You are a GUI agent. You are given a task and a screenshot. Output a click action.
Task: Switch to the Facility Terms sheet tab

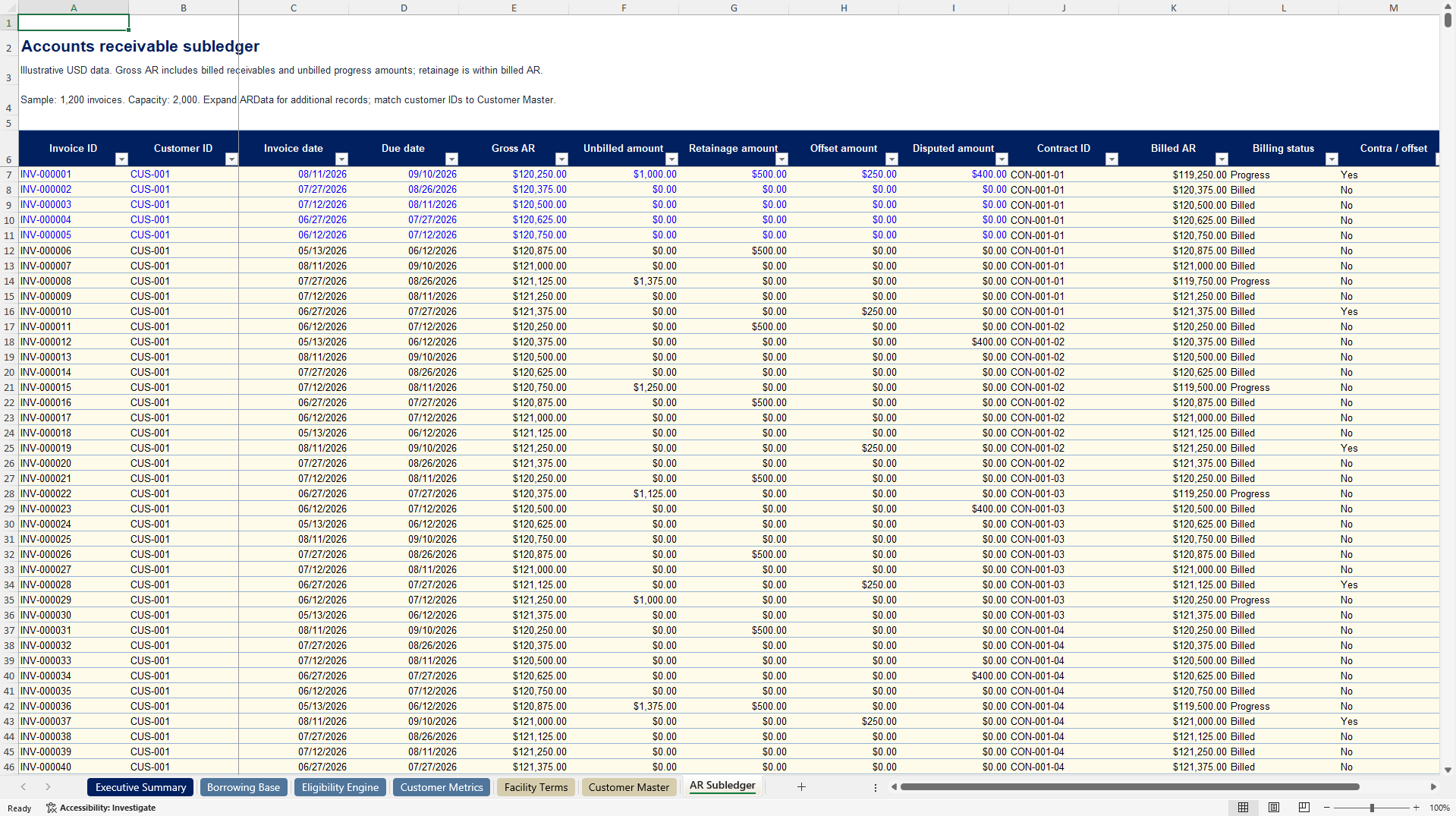click(x=536, y=787)
